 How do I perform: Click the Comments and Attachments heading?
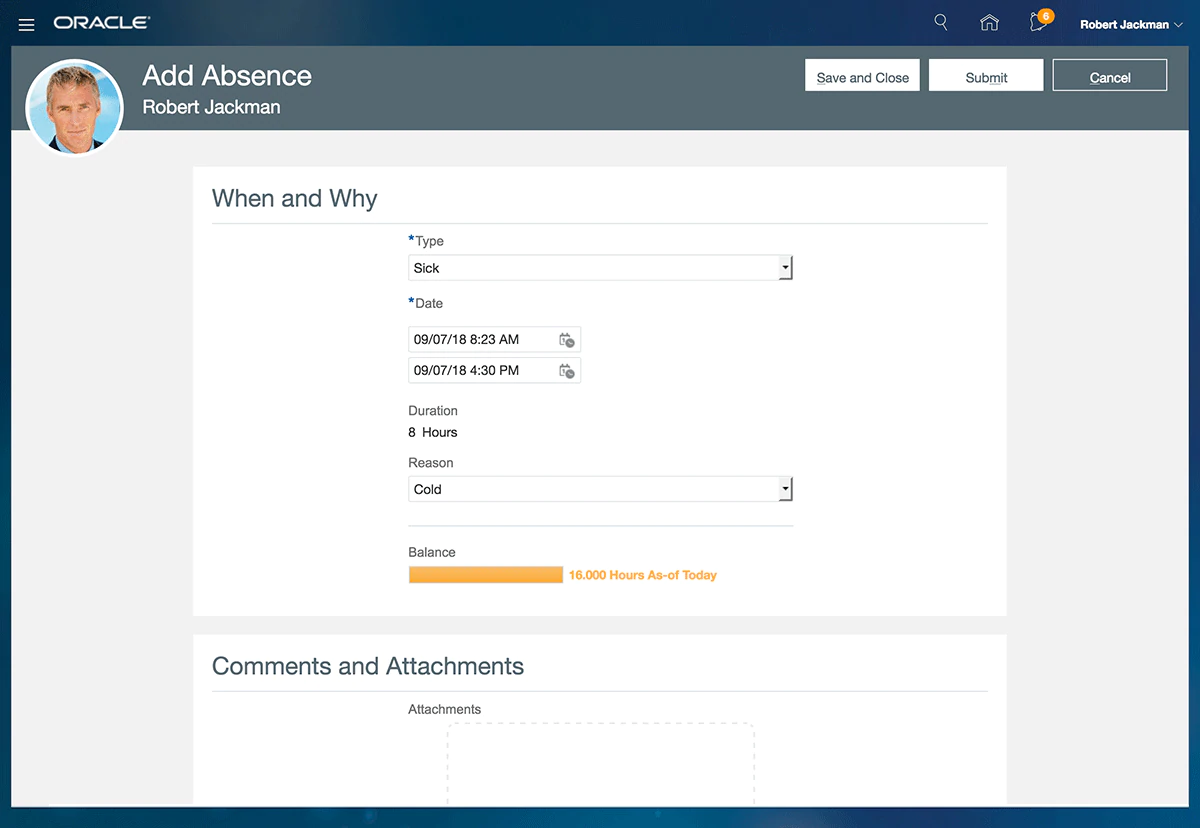click(368, 666)
